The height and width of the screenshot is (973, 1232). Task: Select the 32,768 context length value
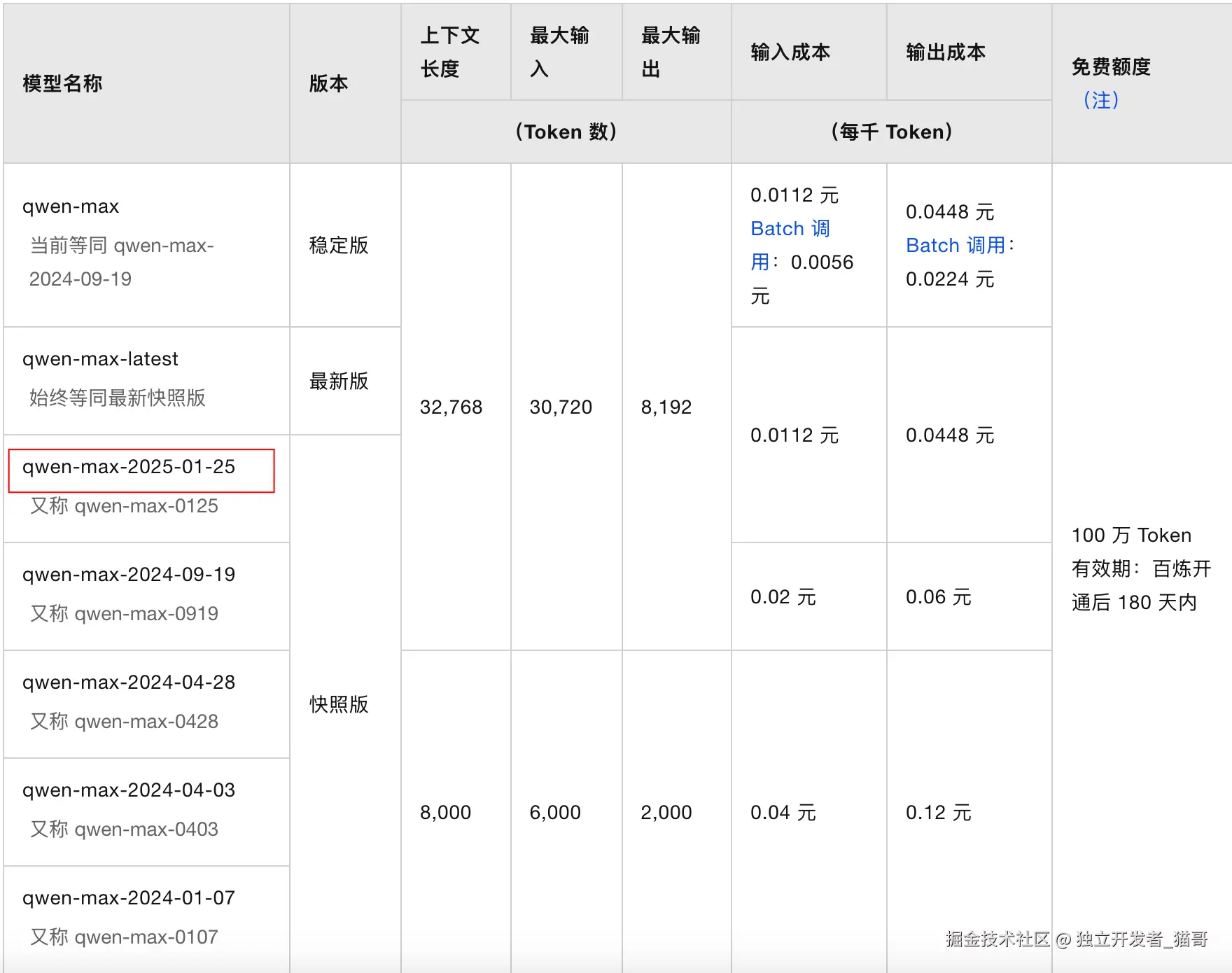coord(451,407)
